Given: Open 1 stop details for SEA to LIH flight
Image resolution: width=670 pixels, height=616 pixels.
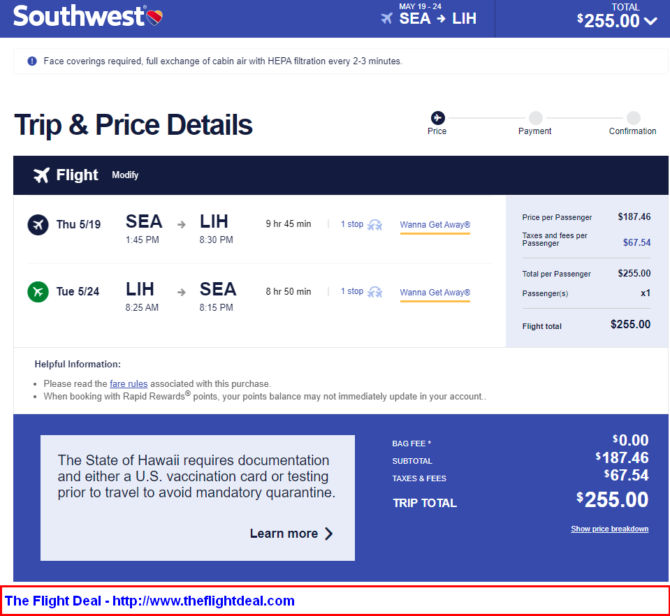Looking at the screenshot, I should click(352, 224).
